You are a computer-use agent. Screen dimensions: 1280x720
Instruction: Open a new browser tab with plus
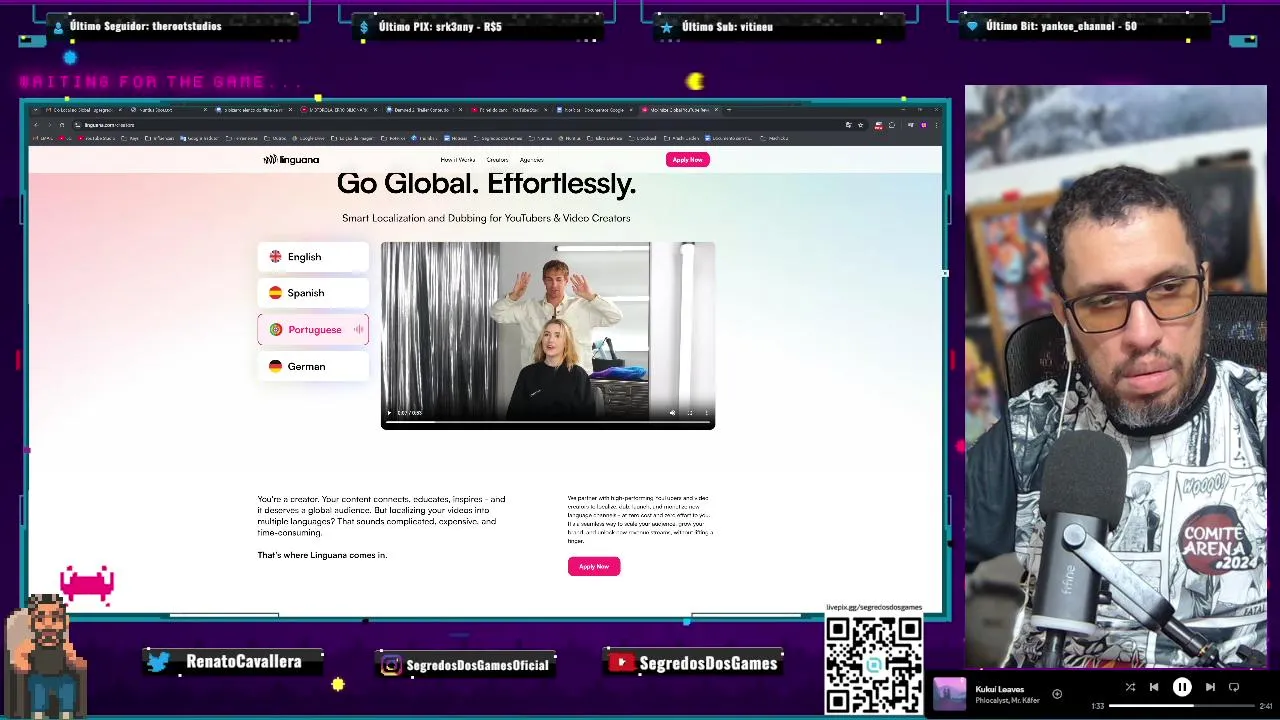(x=729, y=110)
